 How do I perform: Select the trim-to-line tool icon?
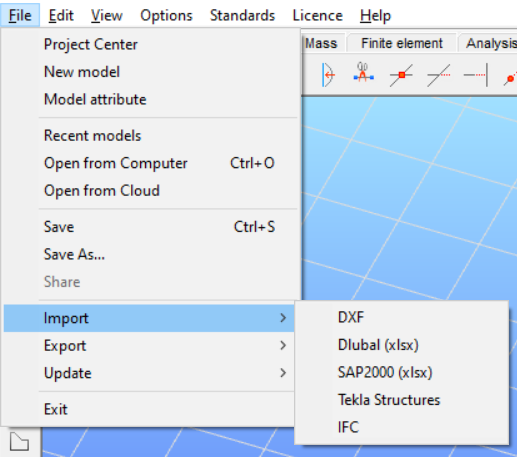[476, 75]
